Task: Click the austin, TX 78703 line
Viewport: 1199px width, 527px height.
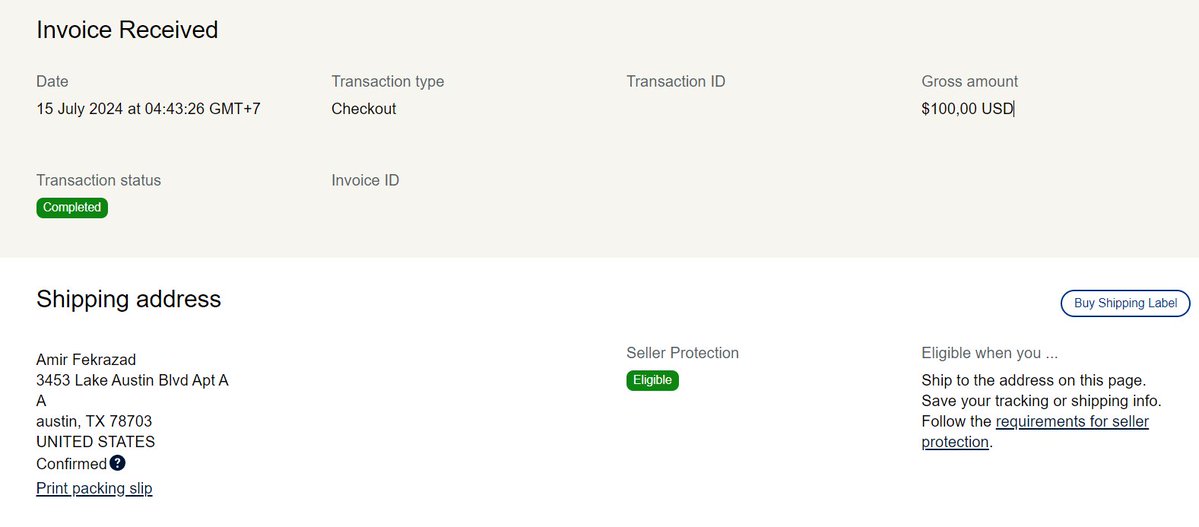Action: (94, 422)
